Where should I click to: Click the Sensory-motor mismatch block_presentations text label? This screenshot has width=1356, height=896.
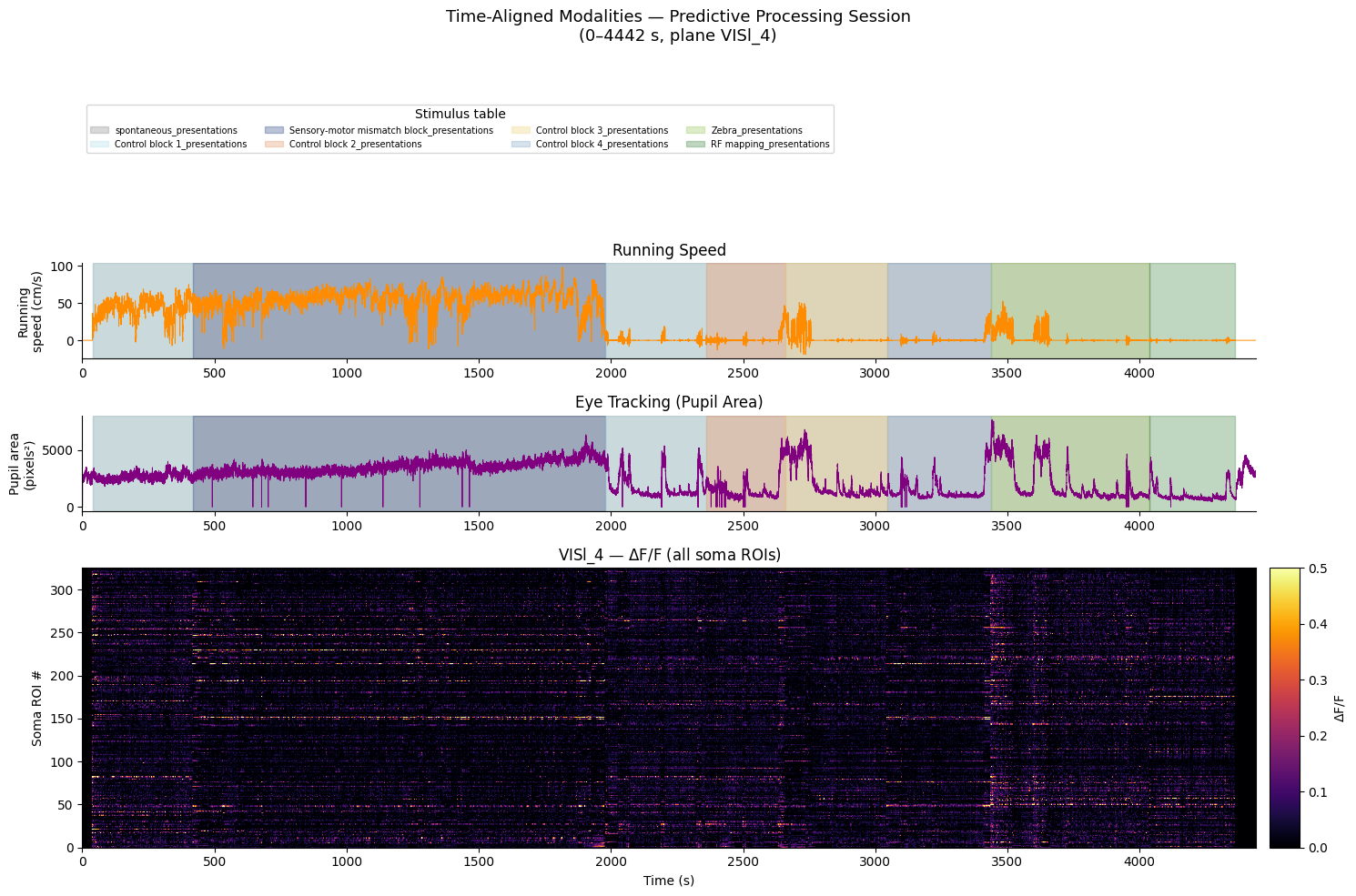point(391,131)
